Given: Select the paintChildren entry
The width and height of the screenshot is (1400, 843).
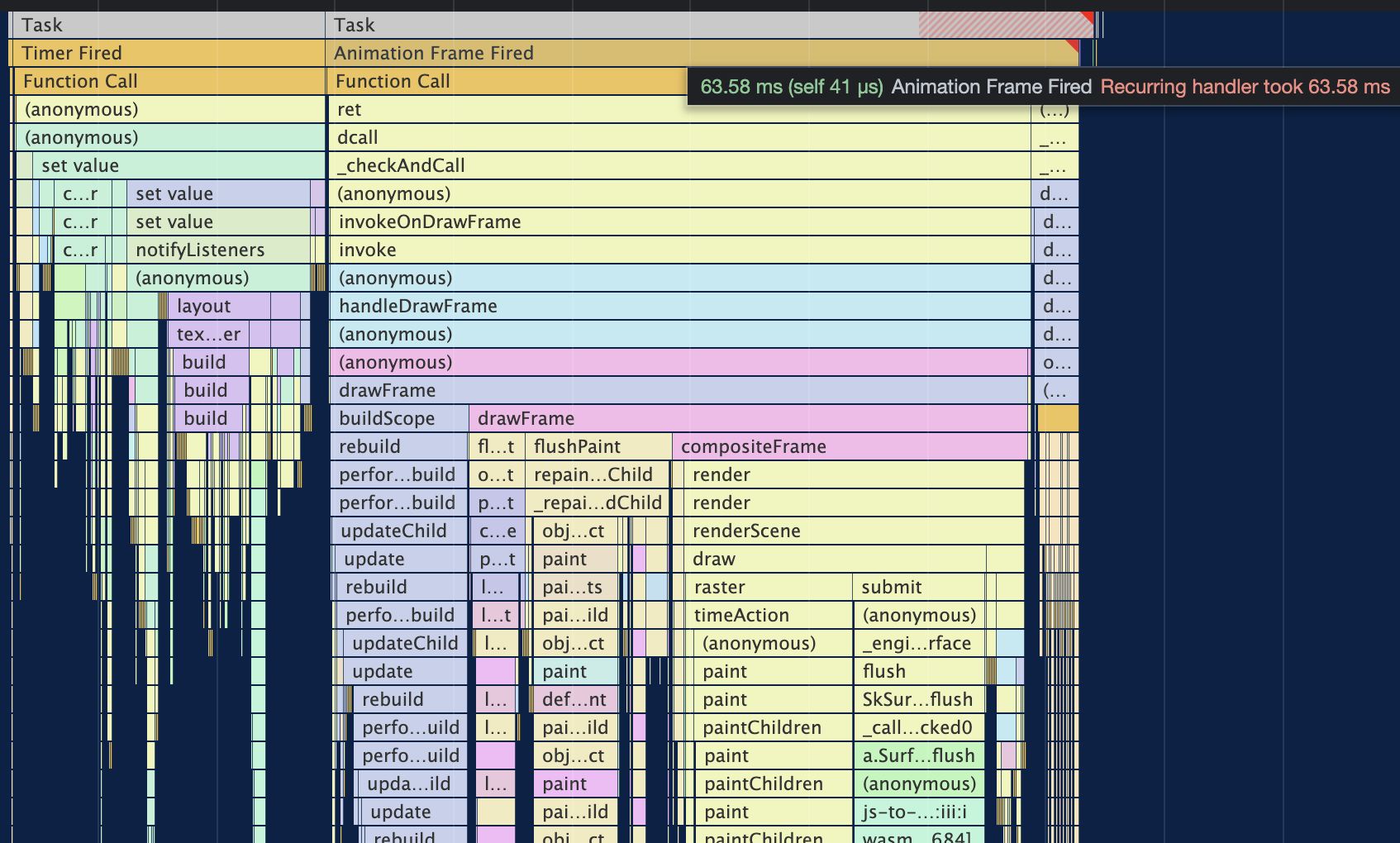Looking at the screenshot, I should [x=760, y=727].
